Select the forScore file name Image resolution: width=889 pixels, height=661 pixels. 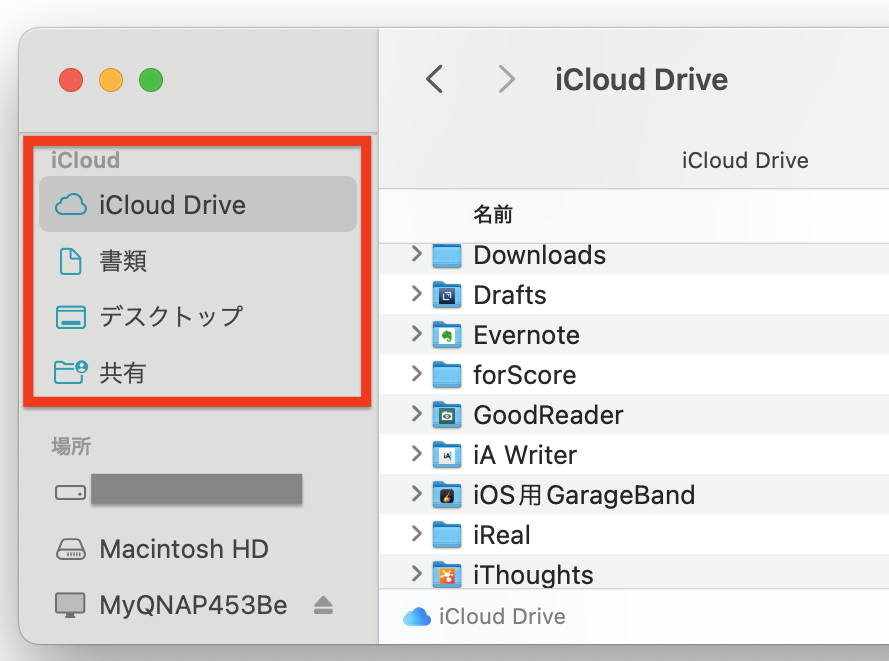[x=524, y=375]
